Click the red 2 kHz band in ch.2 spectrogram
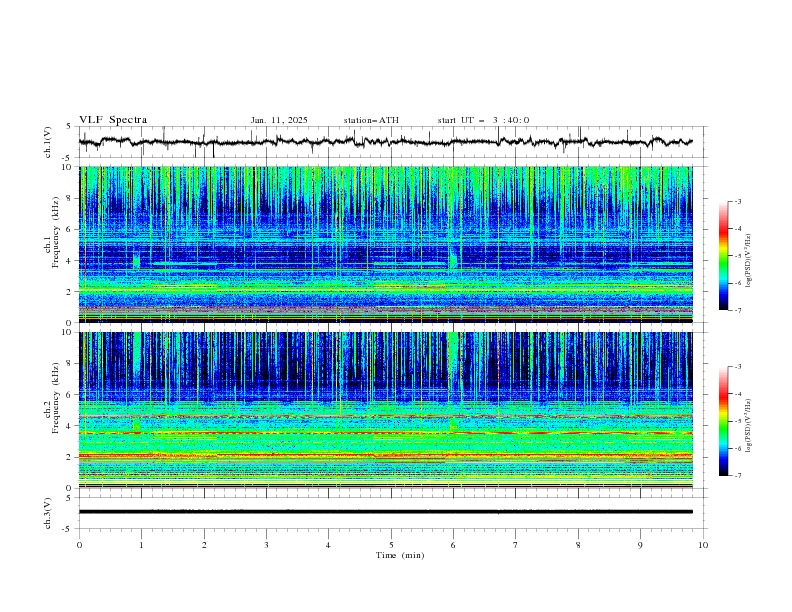 386,455
